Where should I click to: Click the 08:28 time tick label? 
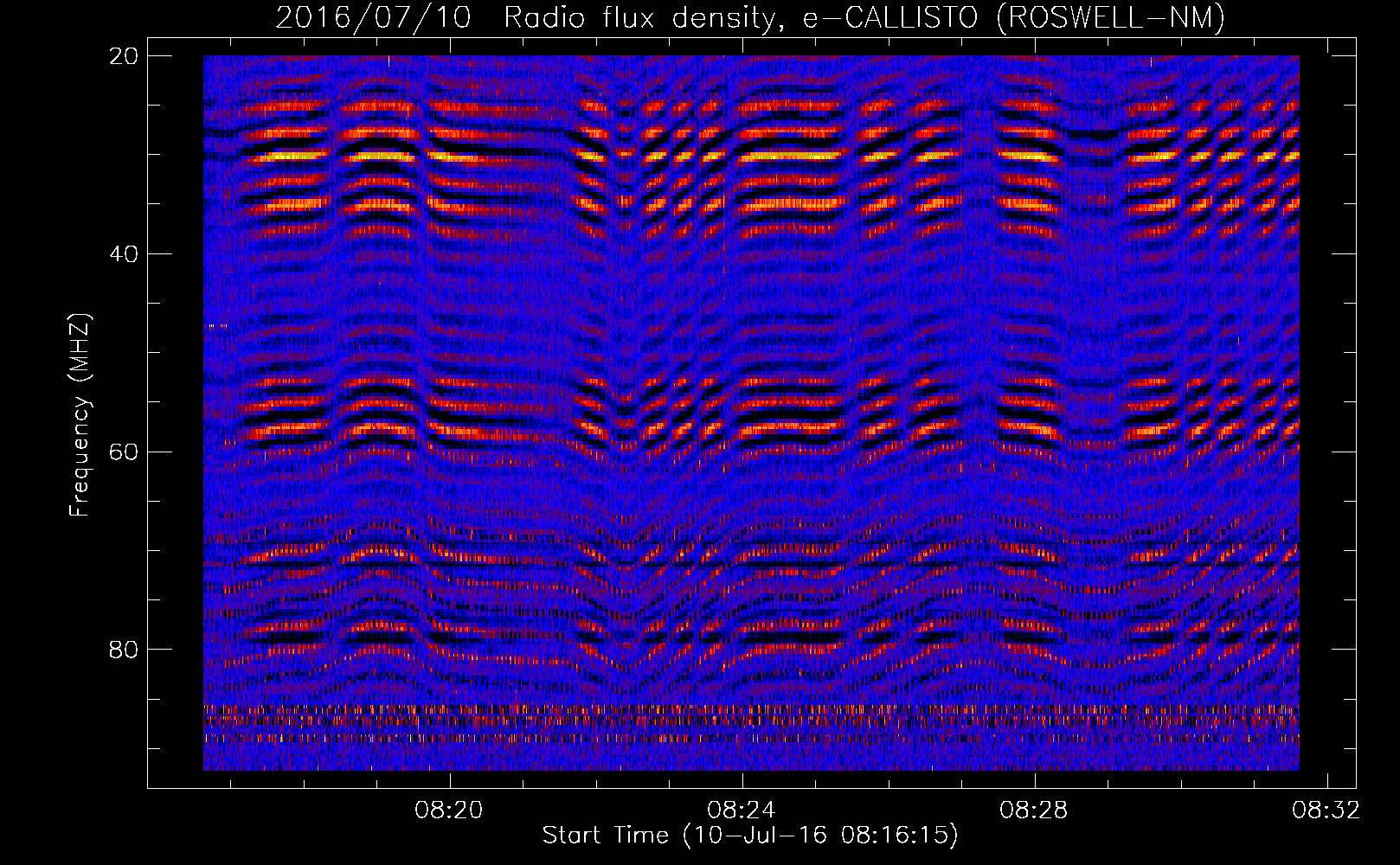(1034, 811)
